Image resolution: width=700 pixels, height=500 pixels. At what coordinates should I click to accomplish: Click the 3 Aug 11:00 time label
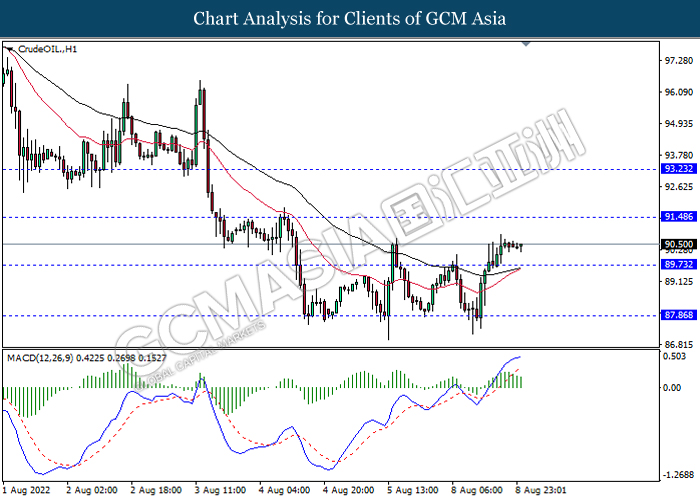tap(221, 490)
